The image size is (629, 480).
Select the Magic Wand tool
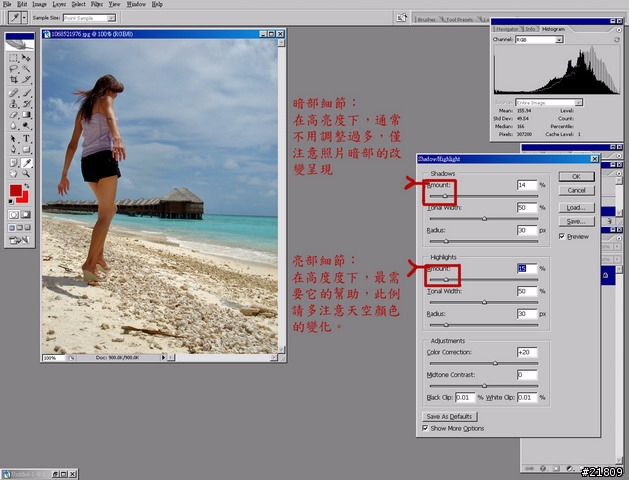coord(26,69)
